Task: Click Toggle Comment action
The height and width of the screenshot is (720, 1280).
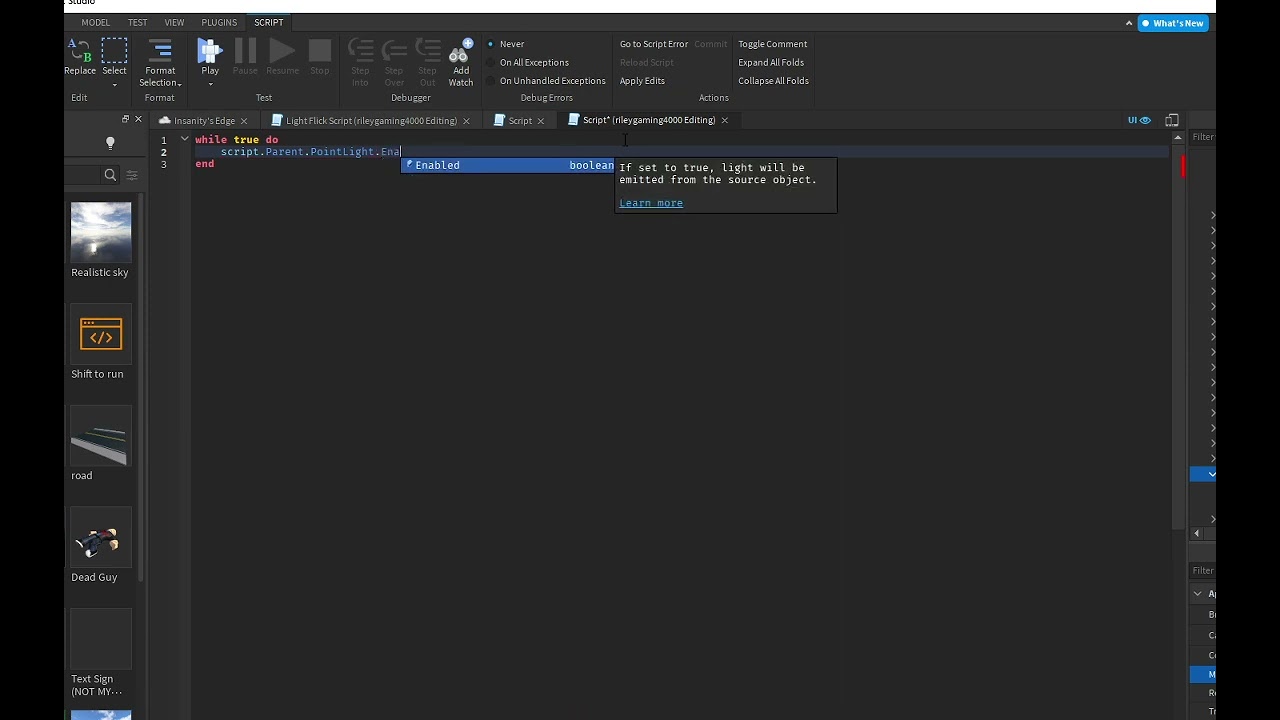Action: [x=772, y=44]
